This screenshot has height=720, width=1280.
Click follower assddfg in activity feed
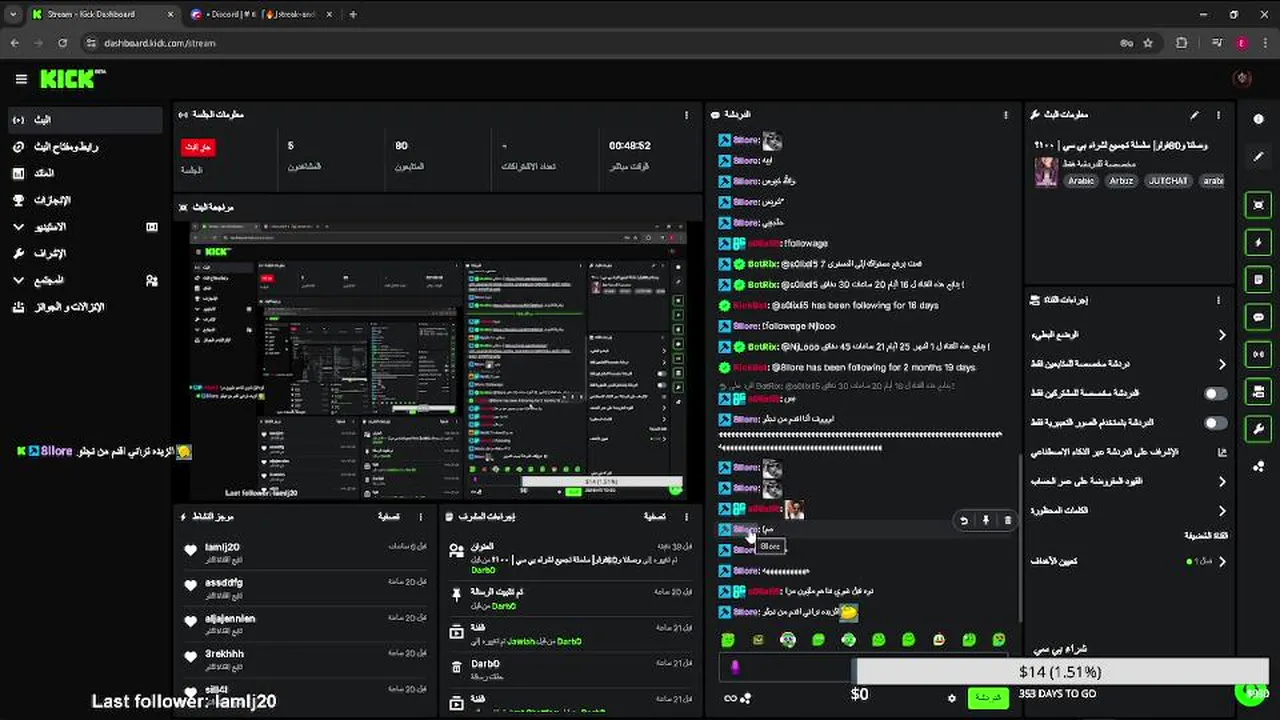224,582
